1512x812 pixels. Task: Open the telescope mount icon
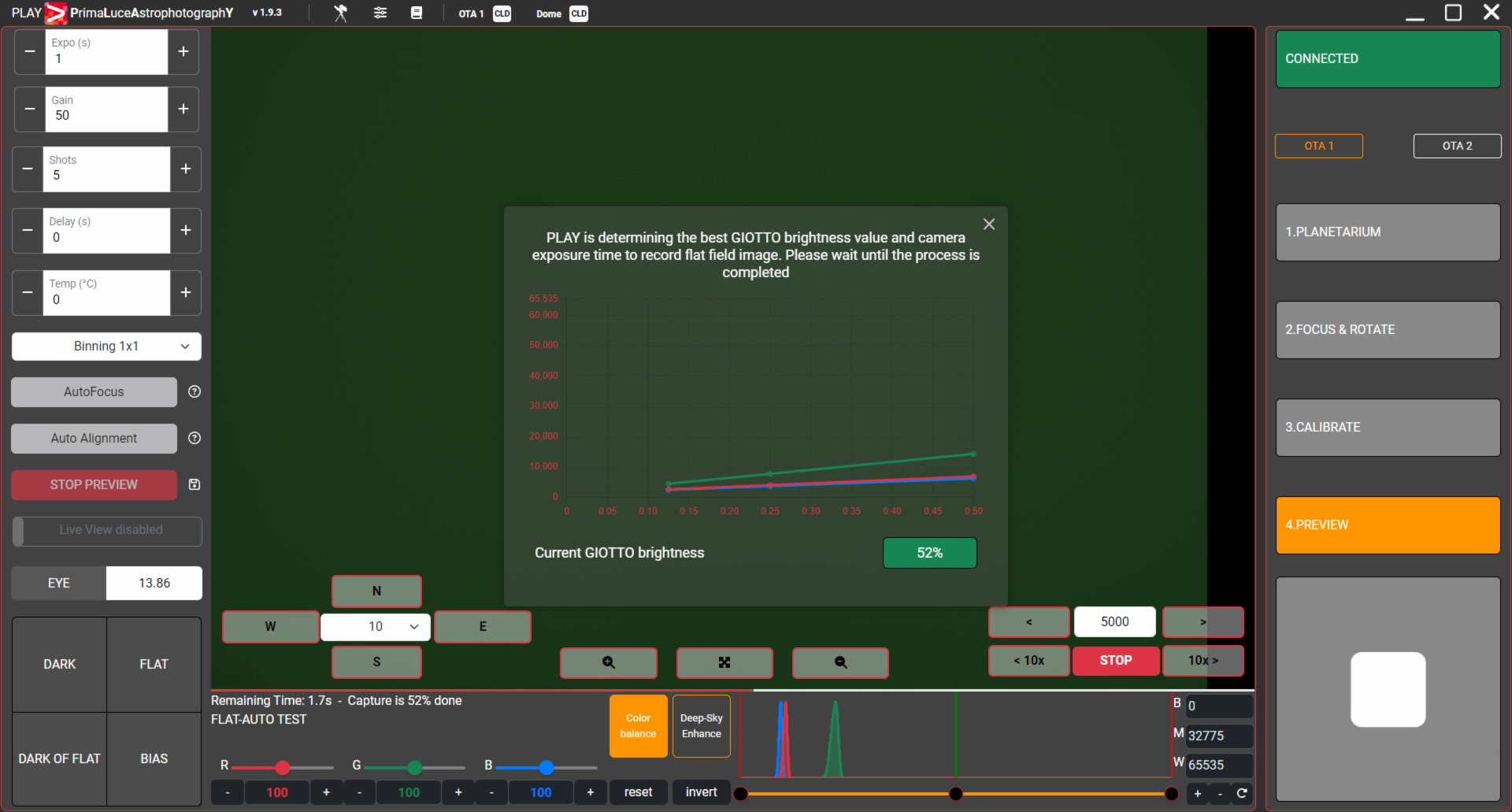click(x=340, y=13)
